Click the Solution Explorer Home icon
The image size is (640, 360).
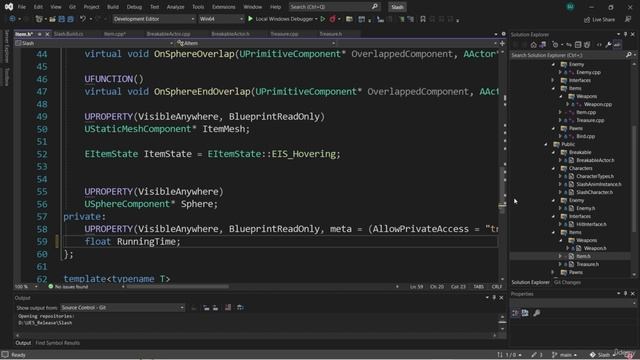(533, 44)
